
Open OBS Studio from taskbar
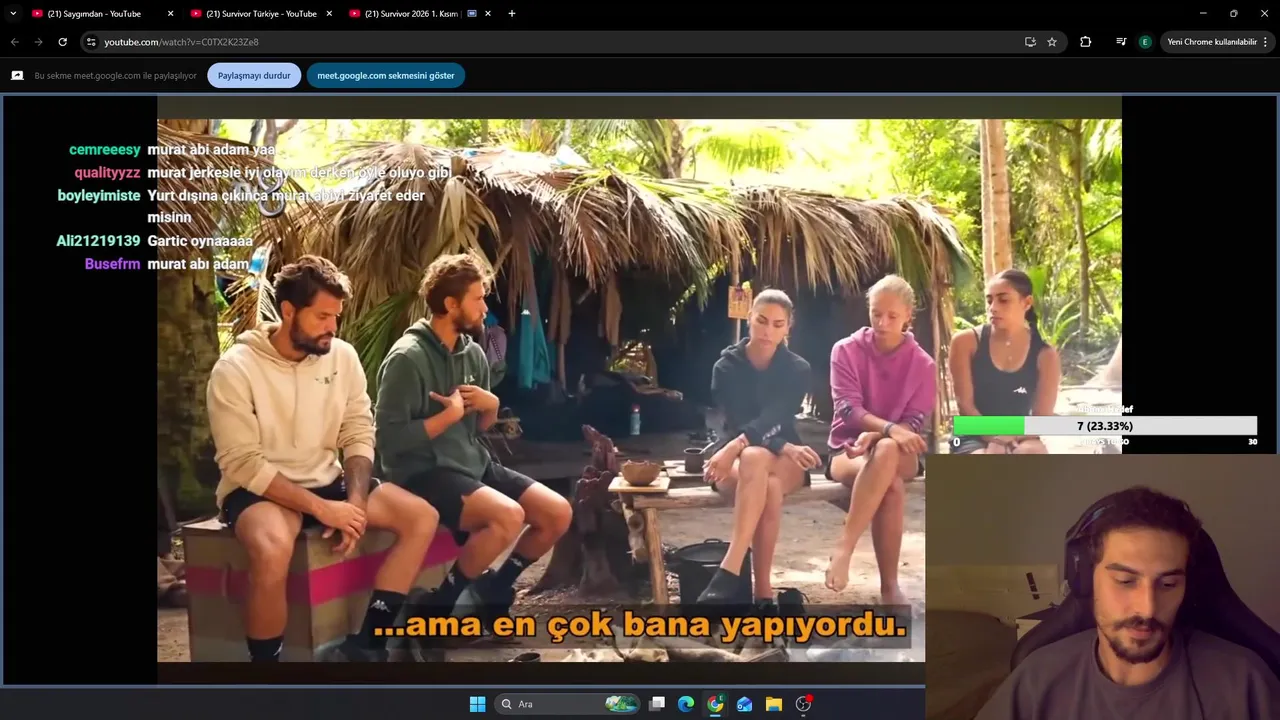(803, 704)
